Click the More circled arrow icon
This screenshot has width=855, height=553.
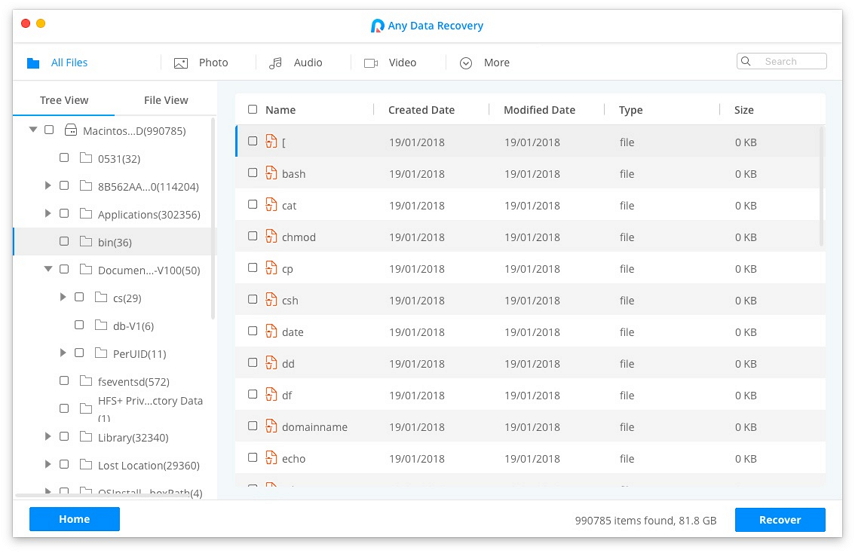tap(466, 63)
